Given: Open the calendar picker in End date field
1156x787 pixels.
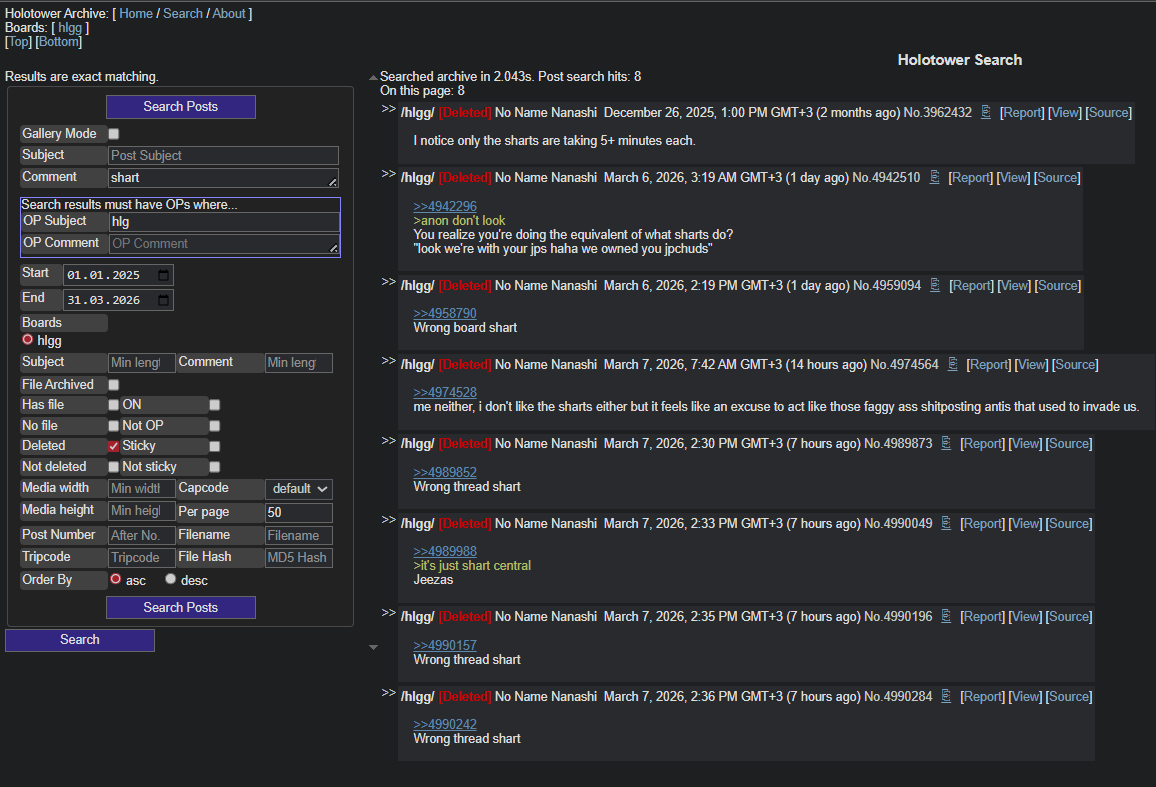Looking at the screenshot, I should (x=164, y=300).
